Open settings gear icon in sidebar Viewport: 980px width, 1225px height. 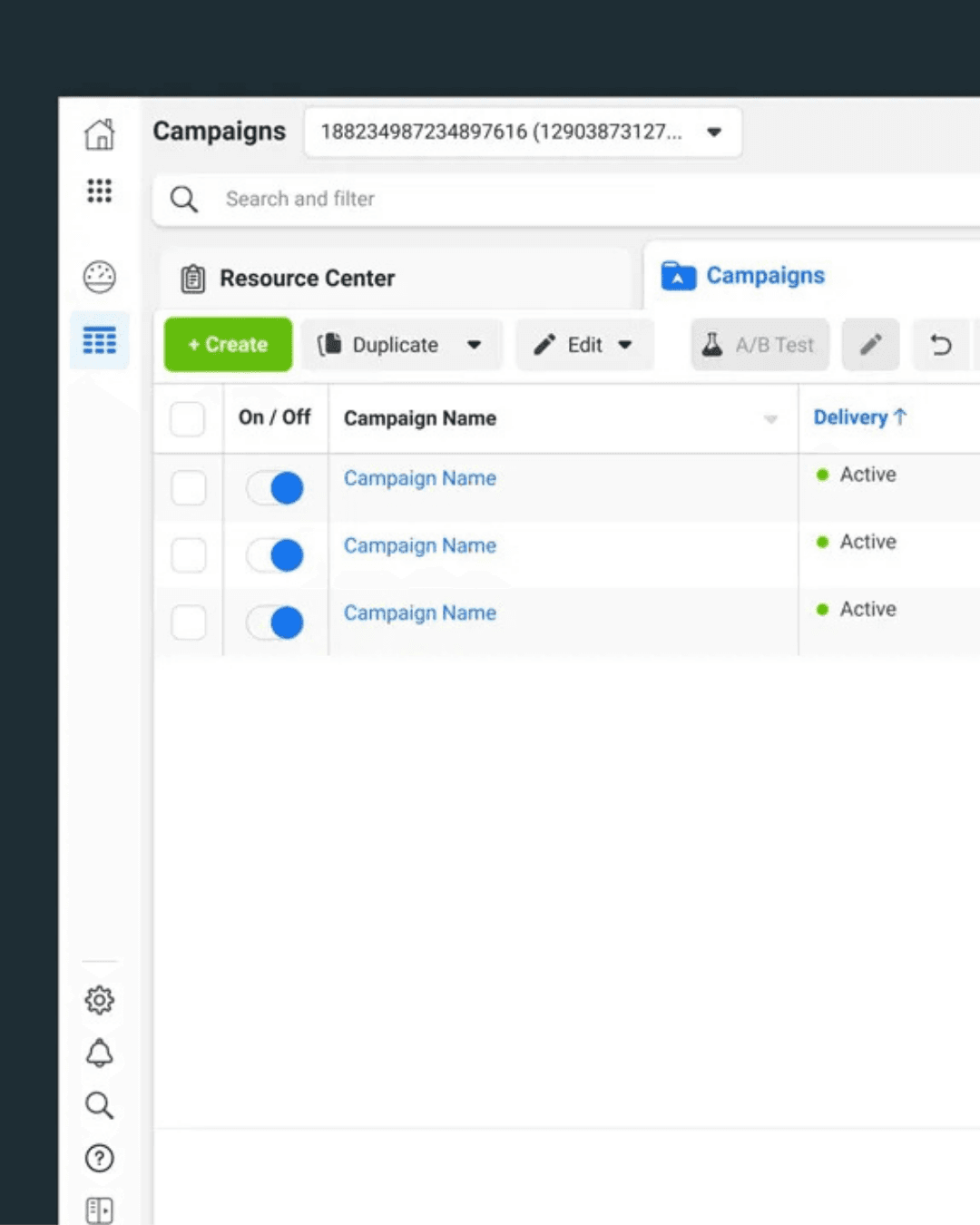(x=100, y=1000)
